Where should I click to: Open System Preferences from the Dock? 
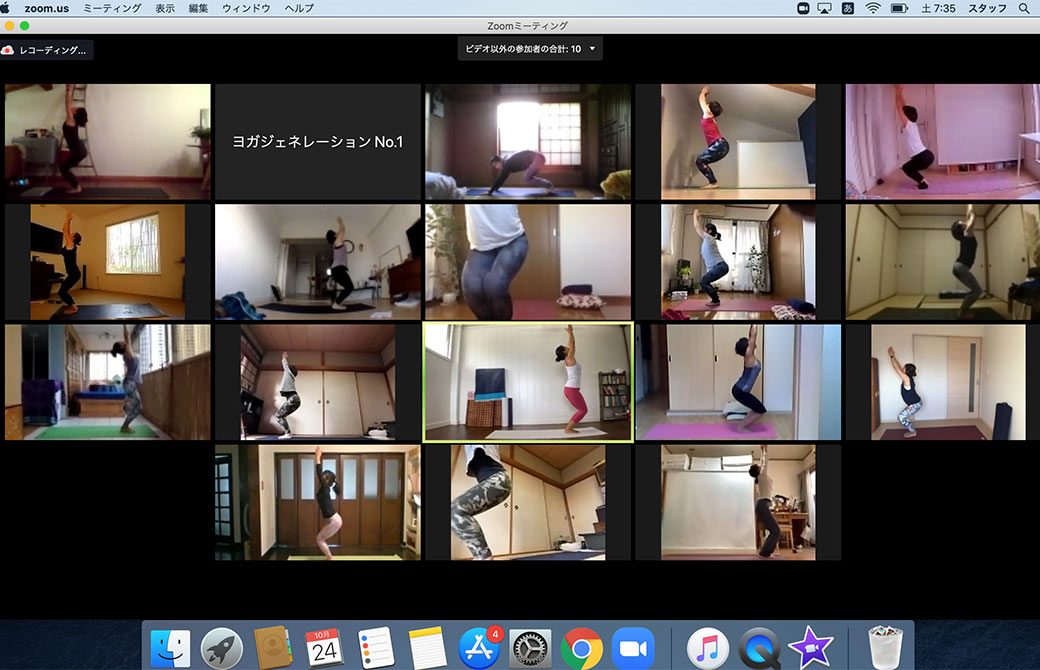pyautogui.click(x=530, y=647)
